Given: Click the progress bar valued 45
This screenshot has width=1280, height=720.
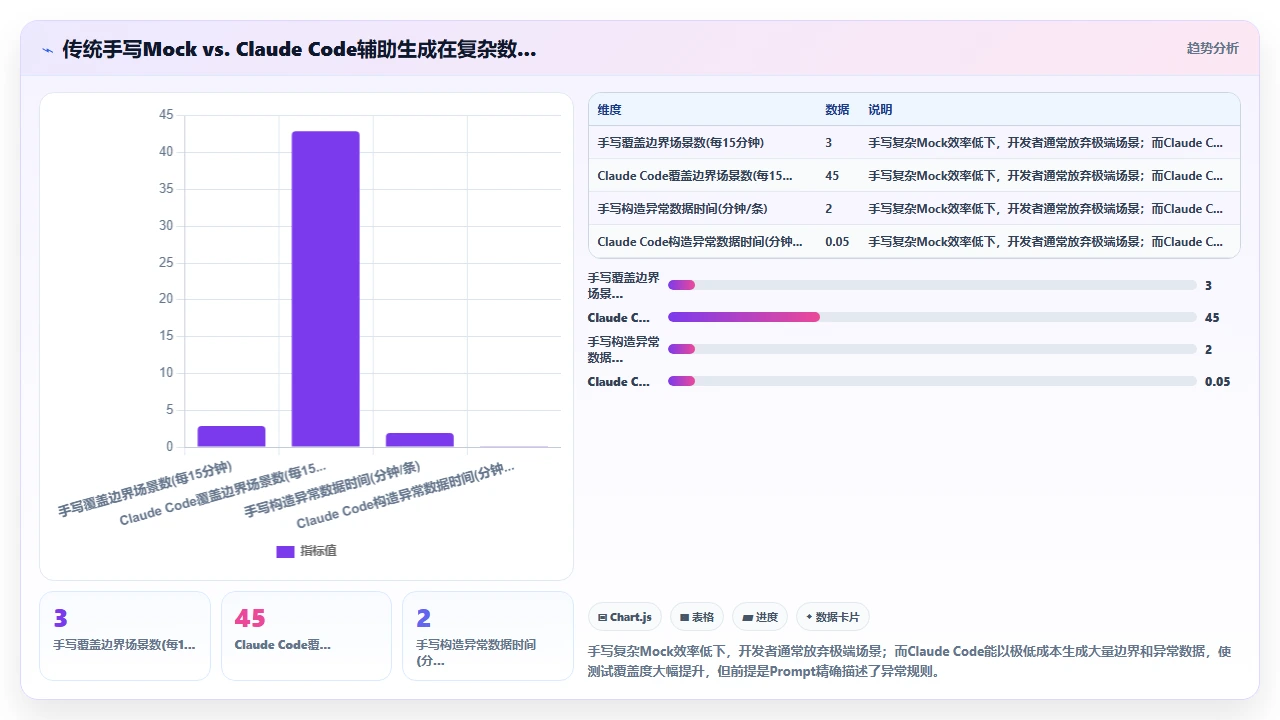Looking at the screenshot, I should pos(932,317).
